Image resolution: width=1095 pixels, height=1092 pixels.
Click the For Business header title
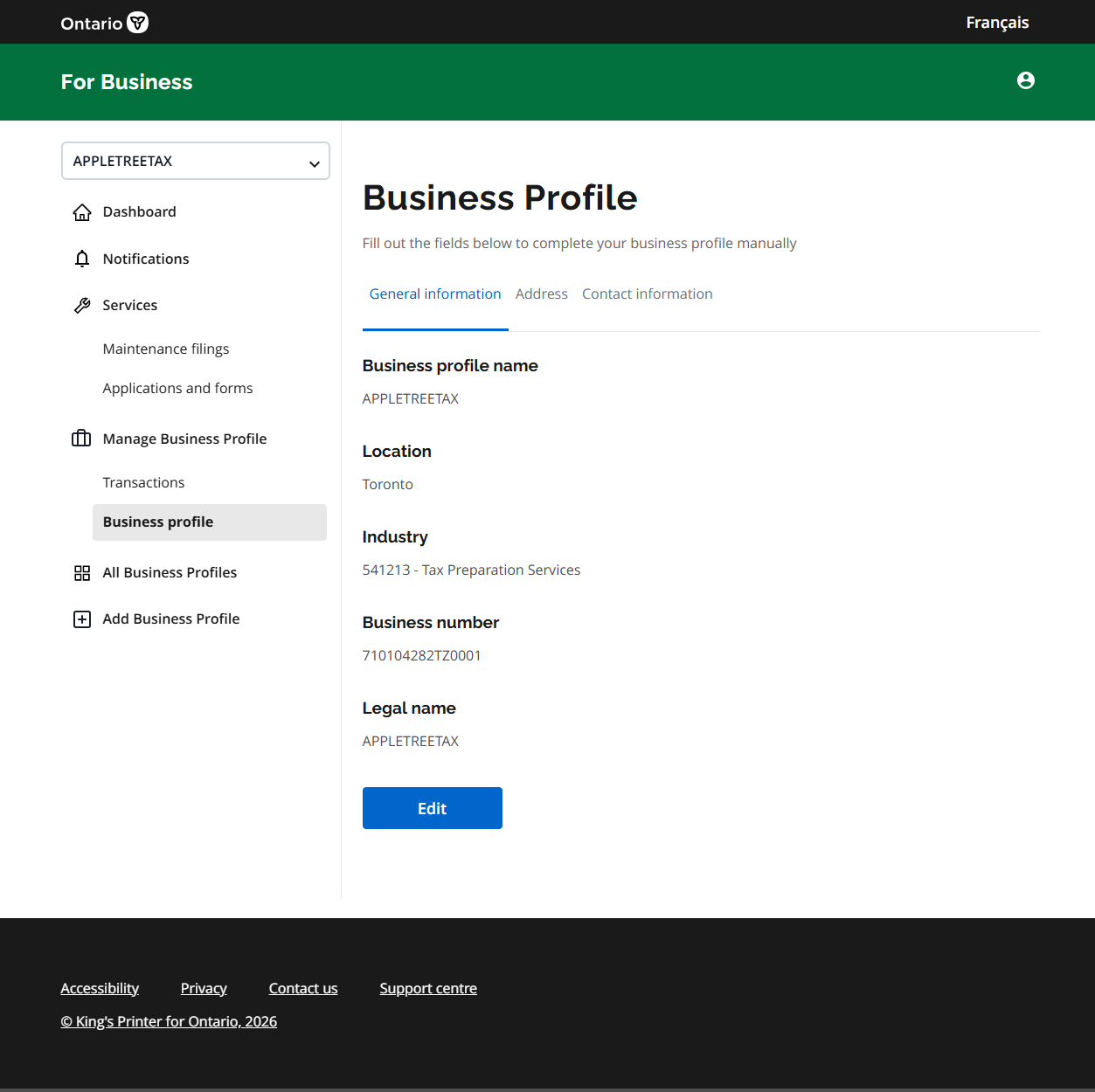click(127, 82)
